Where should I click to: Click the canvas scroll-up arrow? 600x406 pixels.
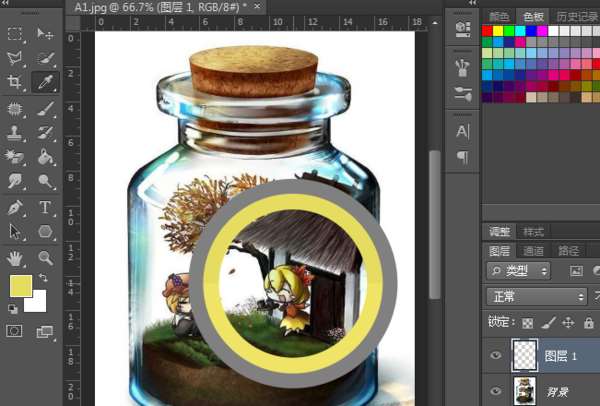pos(434,23)
